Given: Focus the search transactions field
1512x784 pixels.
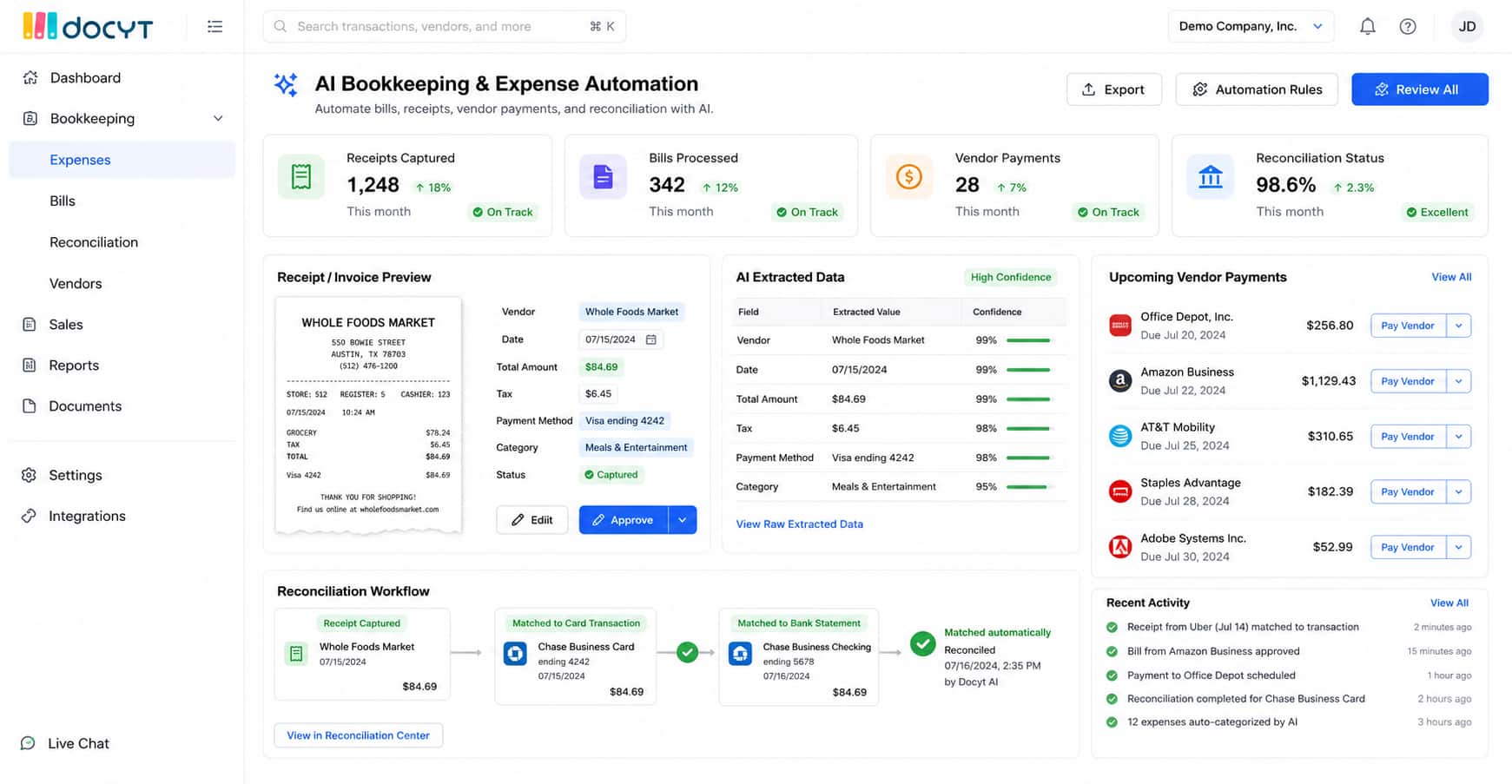Looking at the screenshot, I should coord(445,27).
